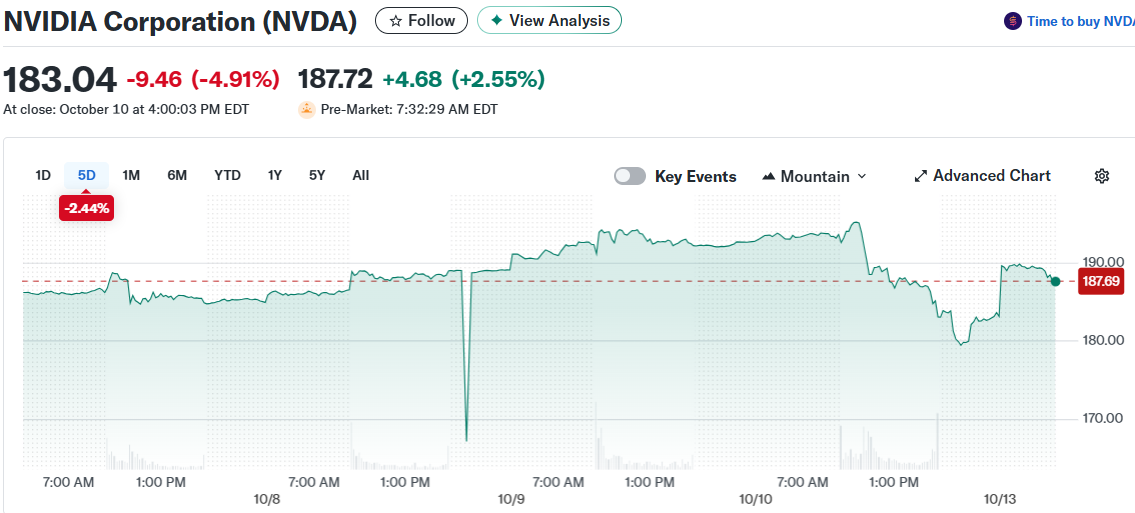This screenshot has width=1135, height=513.
Task: Switch chart to YTD range
Action: click(x=227, y=175)
